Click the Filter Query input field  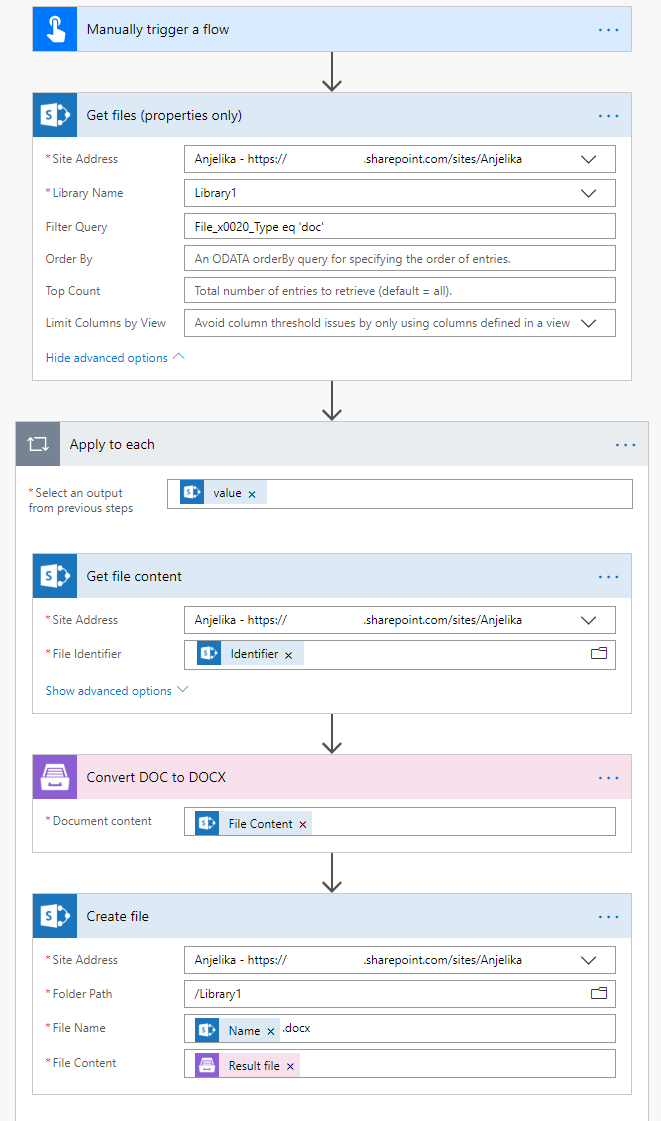coord(399,227)
